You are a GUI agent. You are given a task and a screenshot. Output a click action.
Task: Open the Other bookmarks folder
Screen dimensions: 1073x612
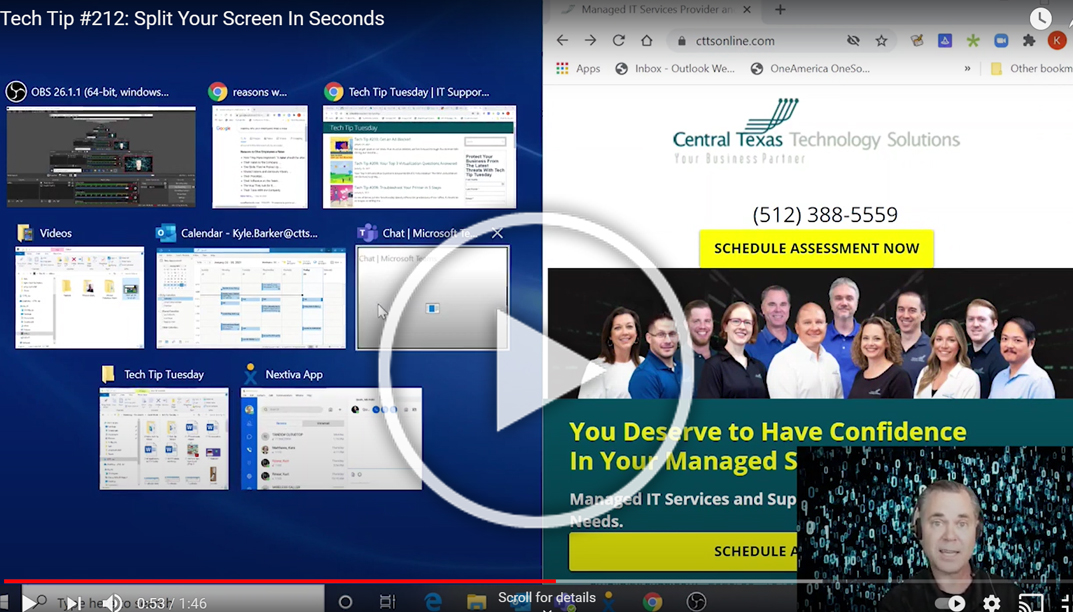tap(1031, 68)
